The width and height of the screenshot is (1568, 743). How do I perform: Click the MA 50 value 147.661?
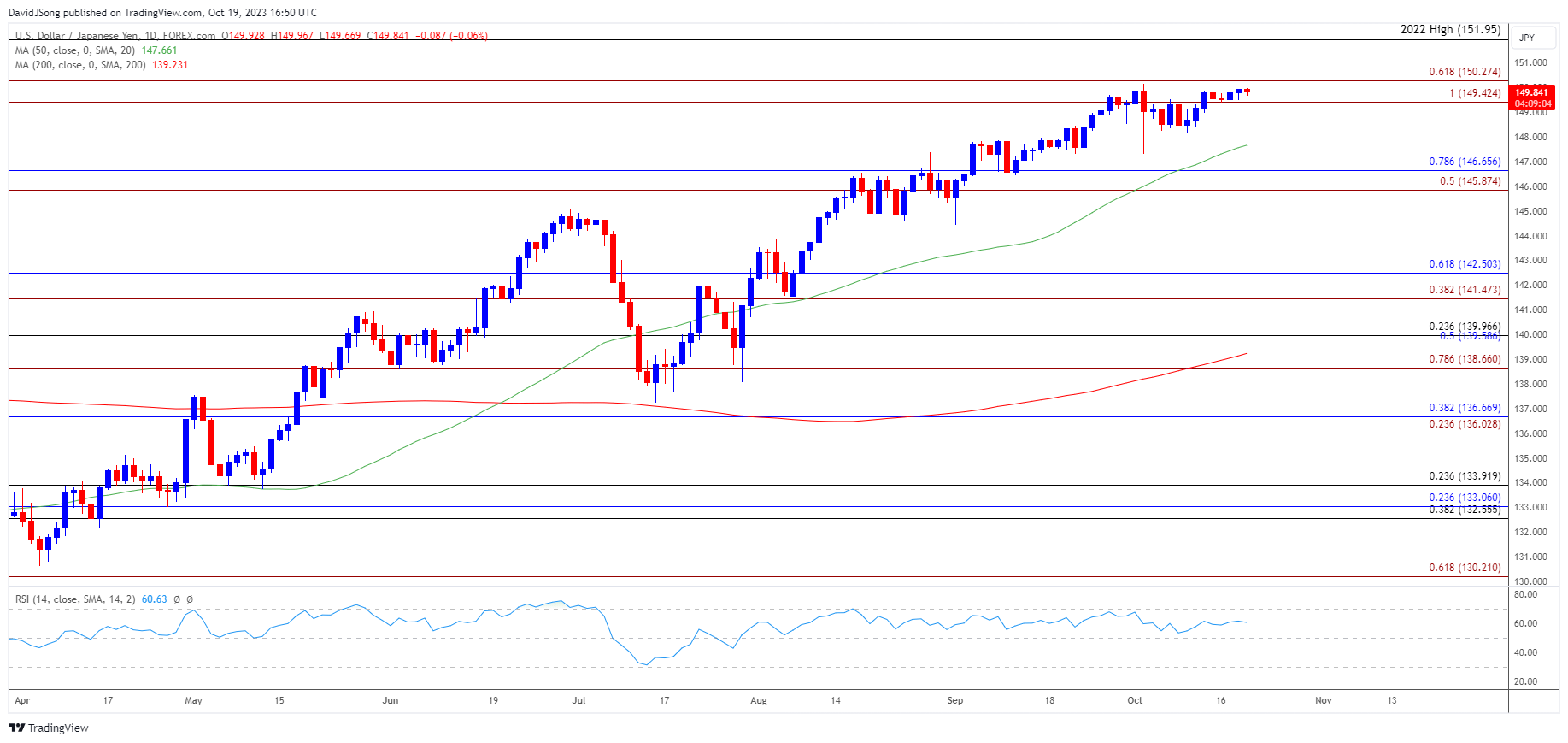159,50
